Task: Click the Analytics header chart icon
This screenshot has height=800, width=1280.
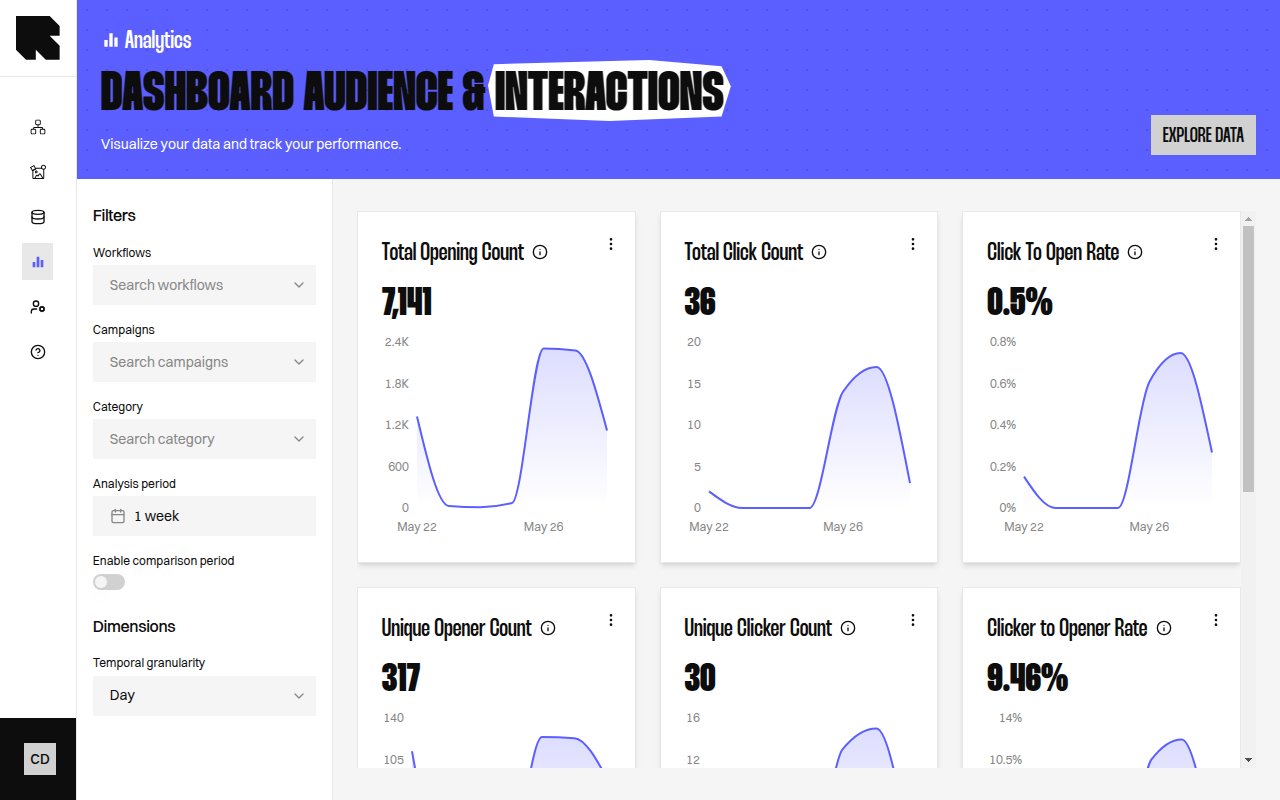Action: tap(111, 40)
